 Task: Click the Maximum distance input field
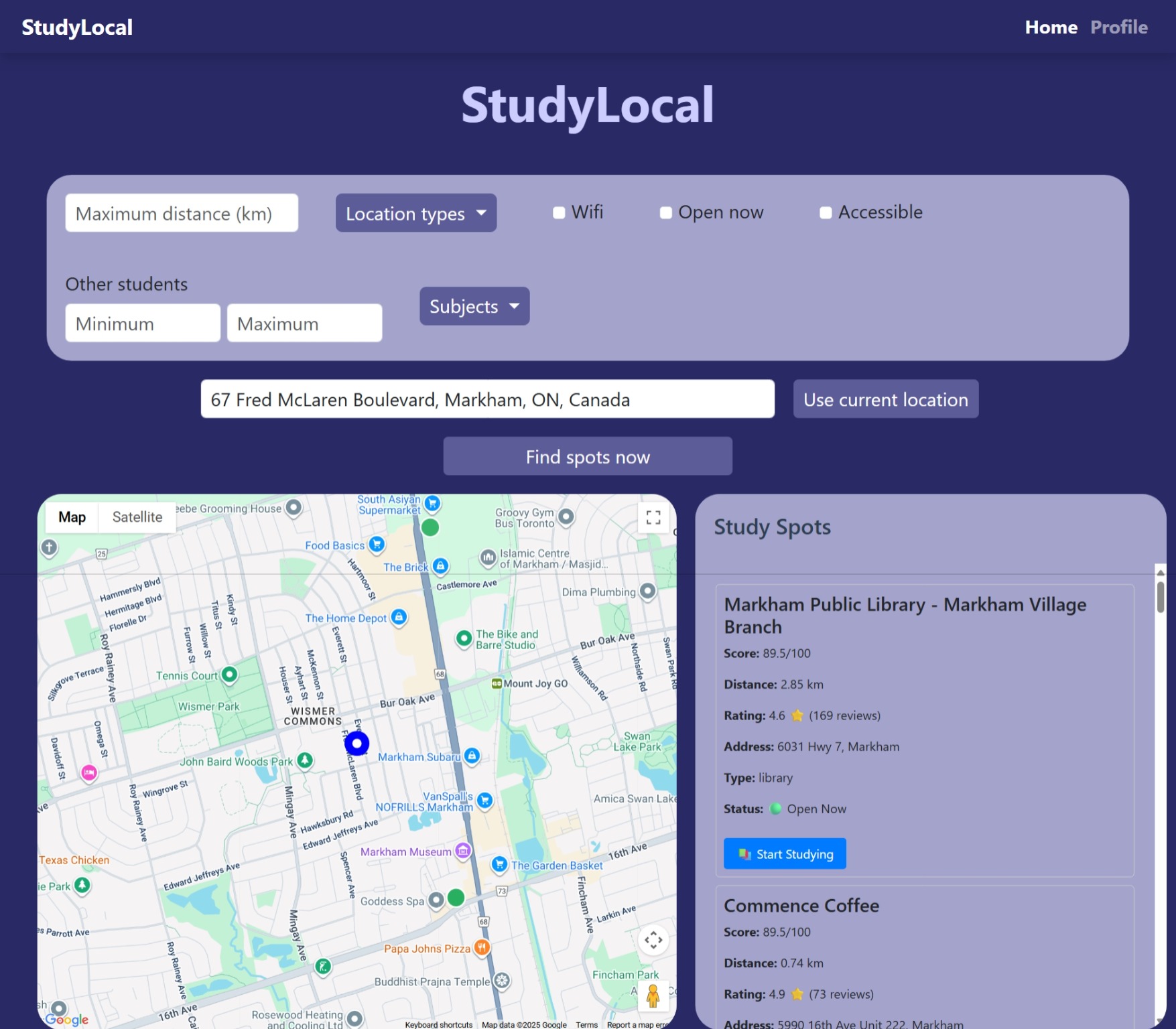coord(182,213)
